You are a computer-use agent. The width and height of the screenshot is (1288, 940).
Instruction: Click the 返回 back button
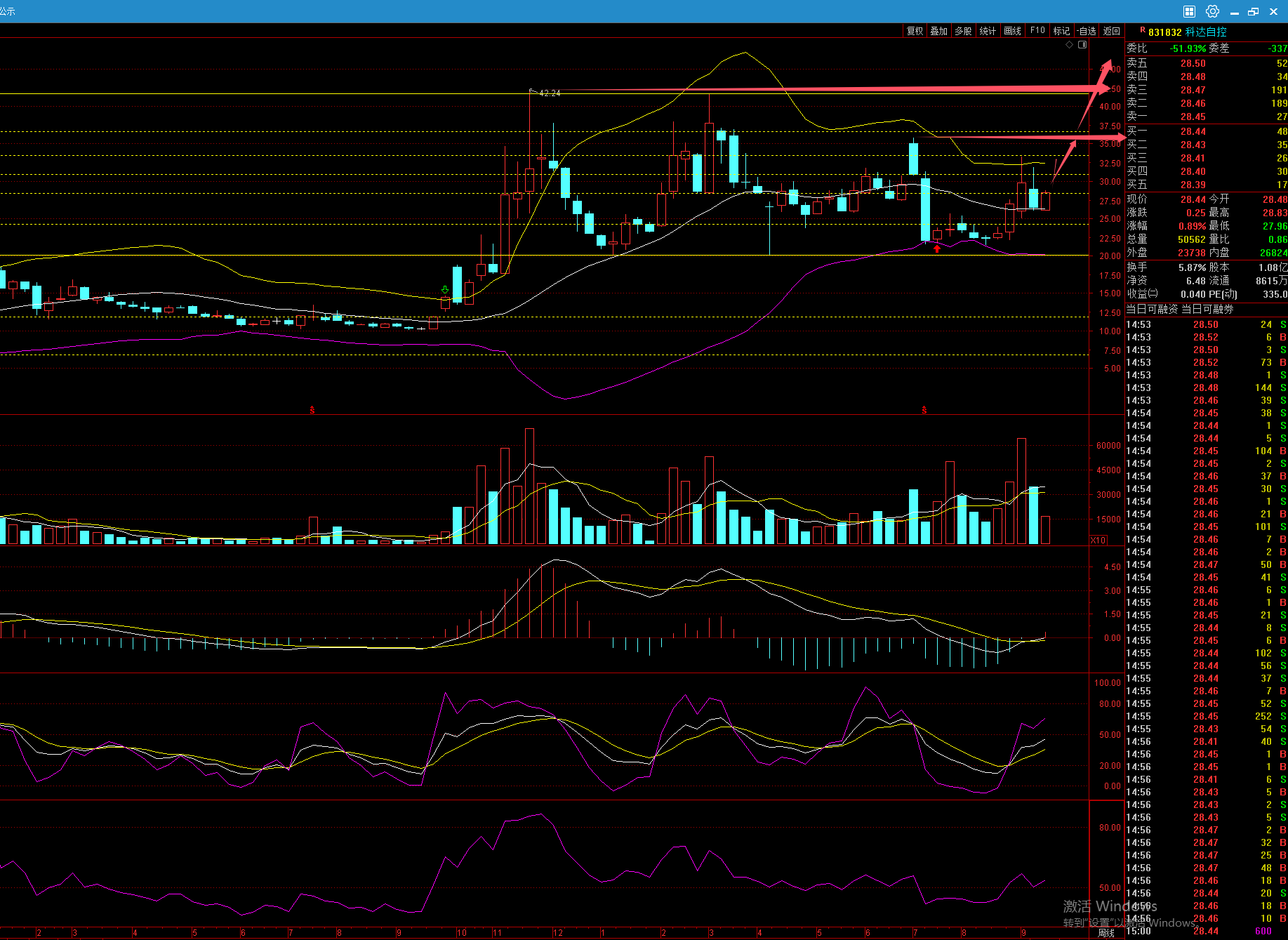pyautogui.click(x=1112, y=31)
